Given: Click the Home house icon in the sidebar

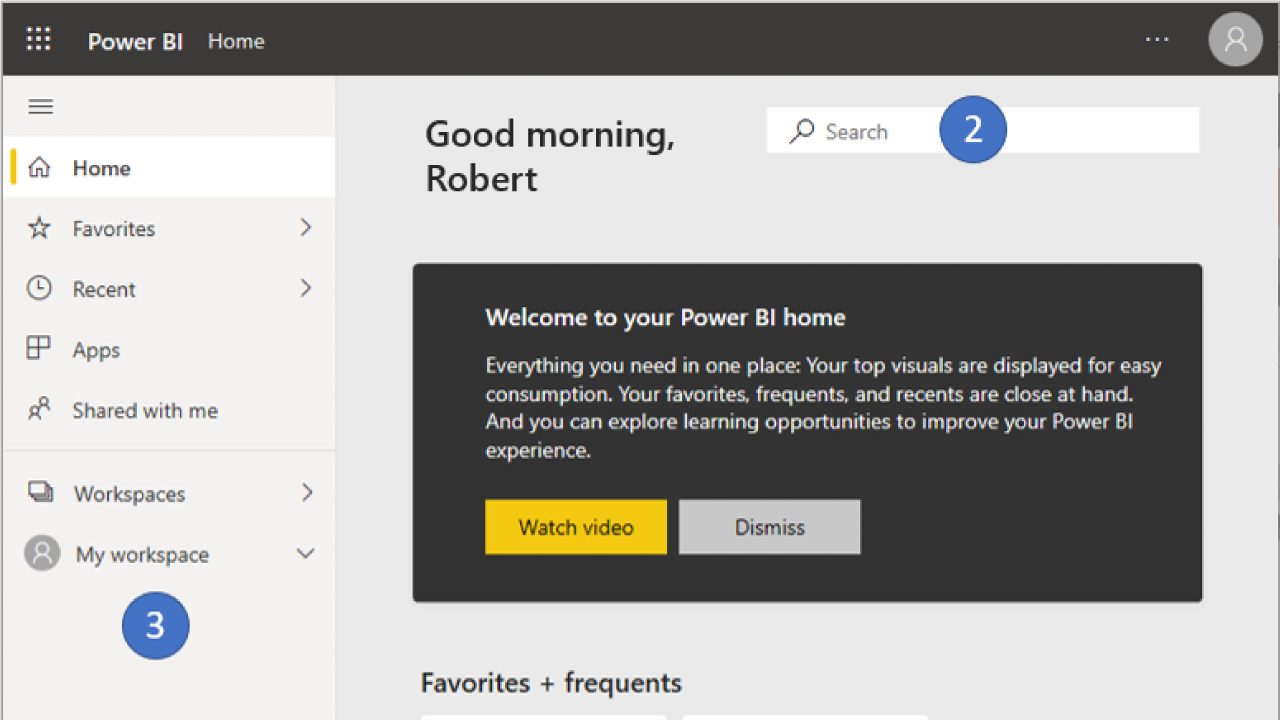Looking at the screenshot, I should coord(40,167).
